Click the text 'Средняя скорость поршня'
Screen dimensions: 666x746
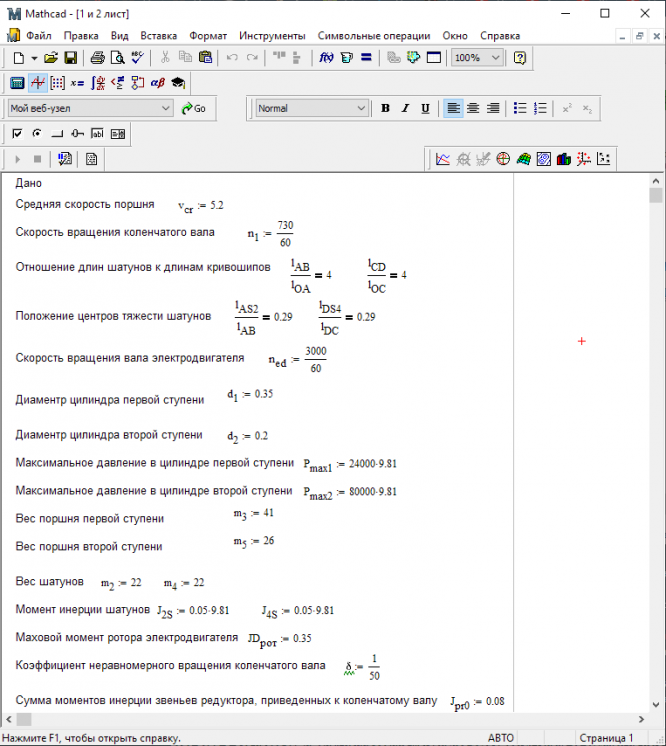pyautogui.click(x=85, y=204)
